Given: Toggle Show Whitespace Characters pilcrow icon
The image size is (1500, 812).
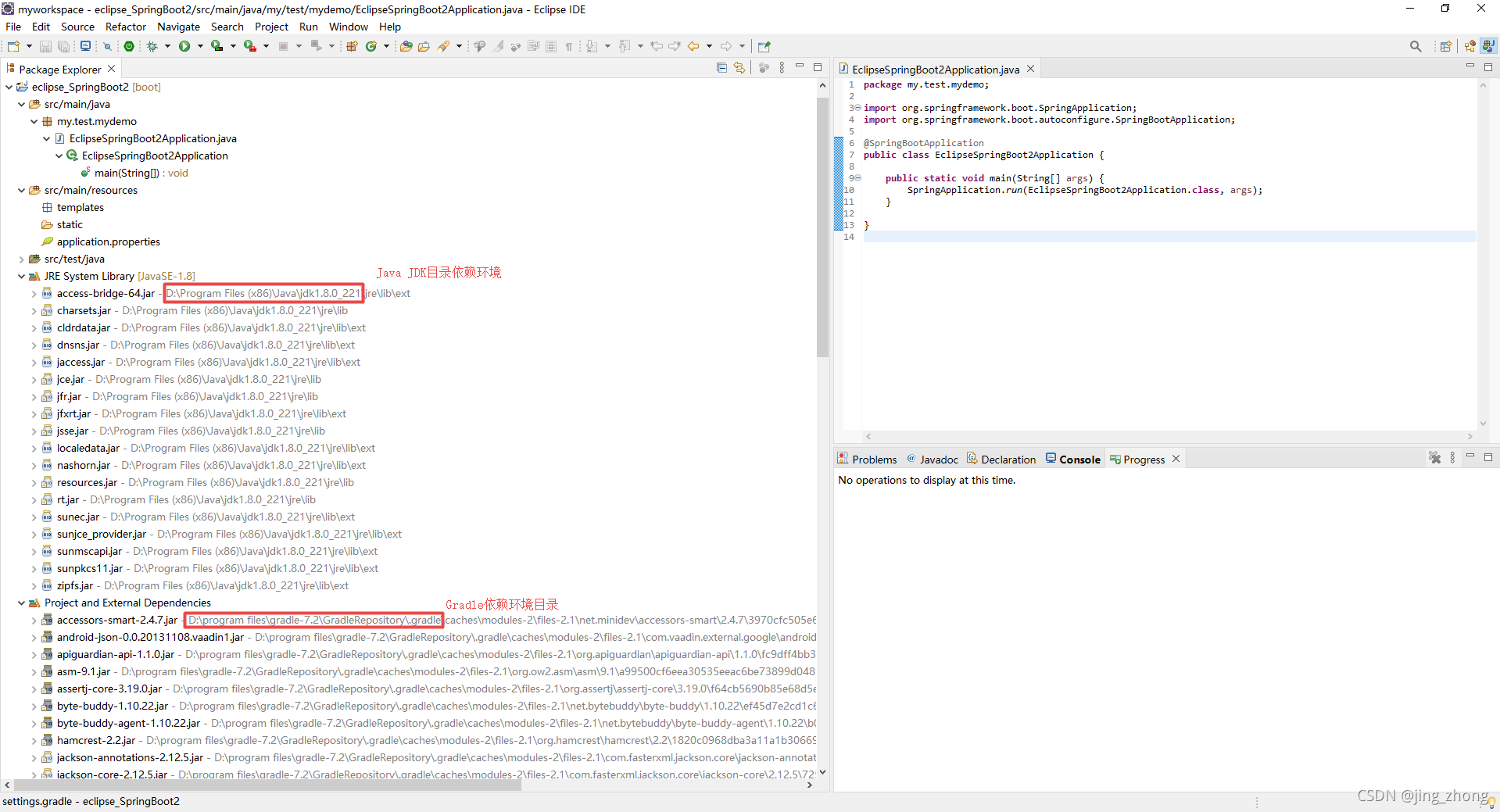Looking at the screenshot, I should [x=569, y=46].
